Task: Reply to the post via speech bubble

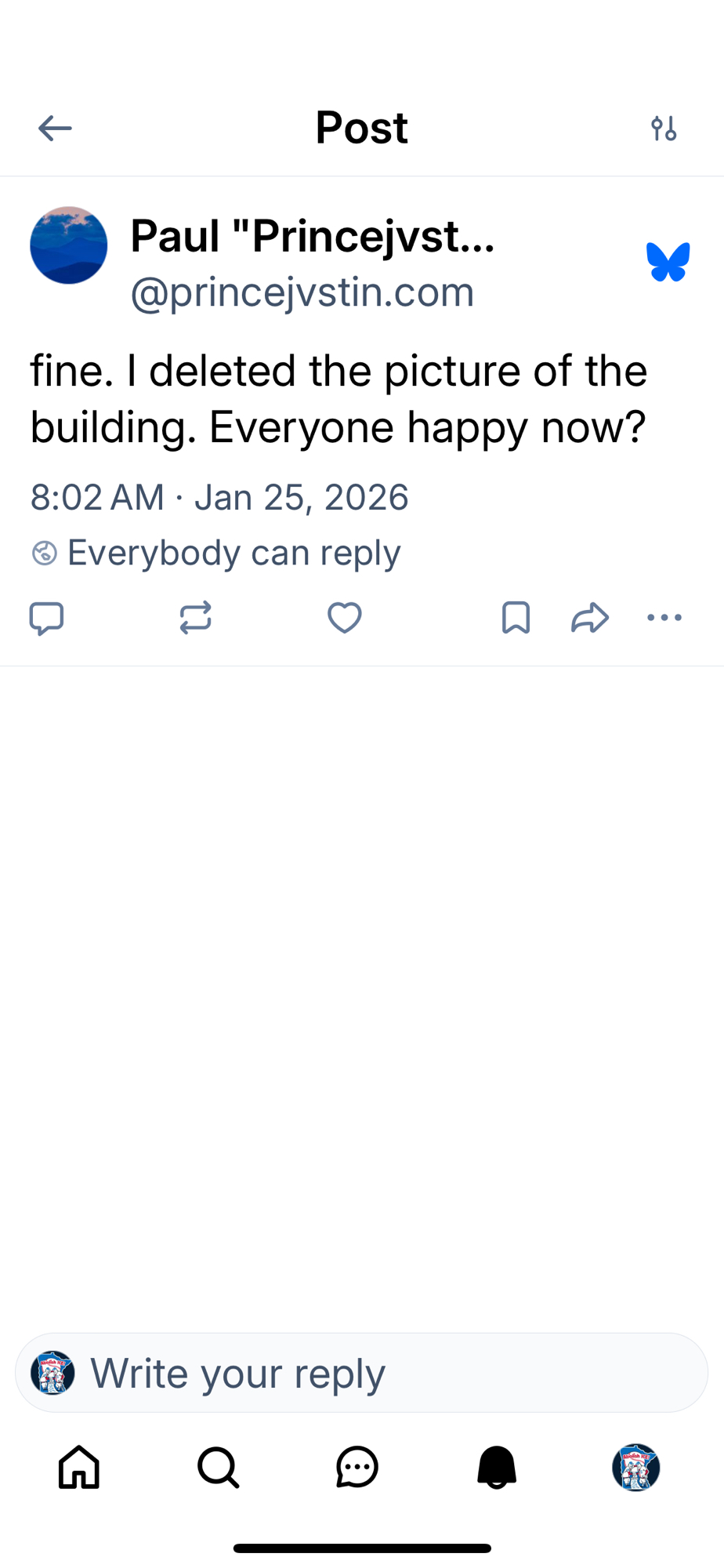Action: coord(46,618)
